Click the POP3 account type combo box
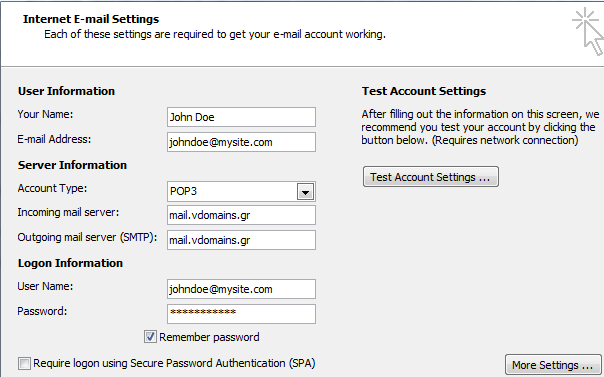This screenshot has width=604, height=377. (x=241, y=191)
